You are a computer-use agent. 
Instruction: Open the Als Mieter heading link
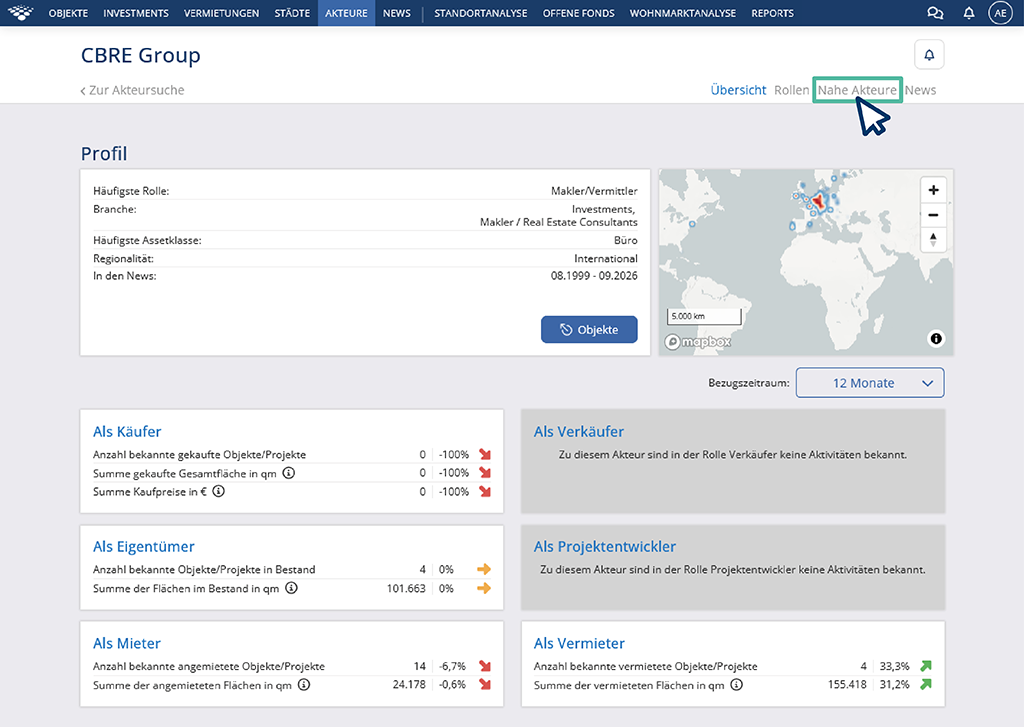tap(127, 643)
